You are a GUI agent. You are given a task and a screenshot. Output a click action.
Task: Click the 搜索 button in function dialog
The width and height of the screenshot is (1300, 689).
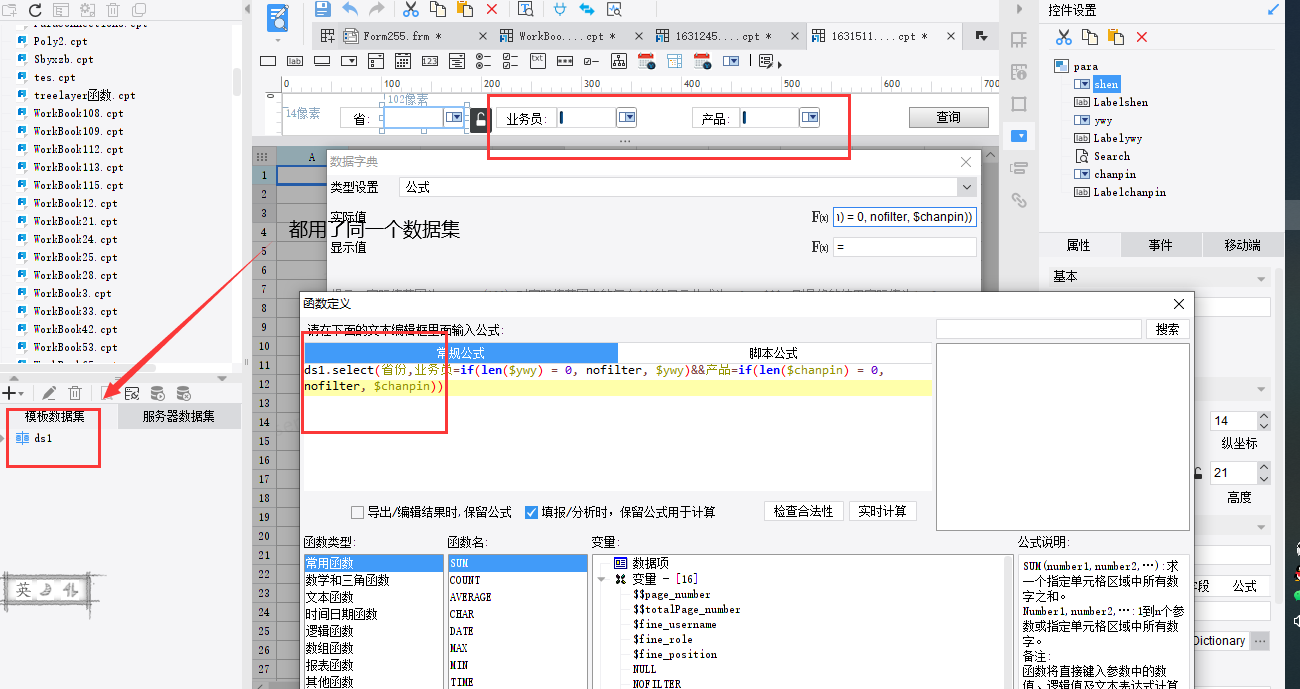1167,329
